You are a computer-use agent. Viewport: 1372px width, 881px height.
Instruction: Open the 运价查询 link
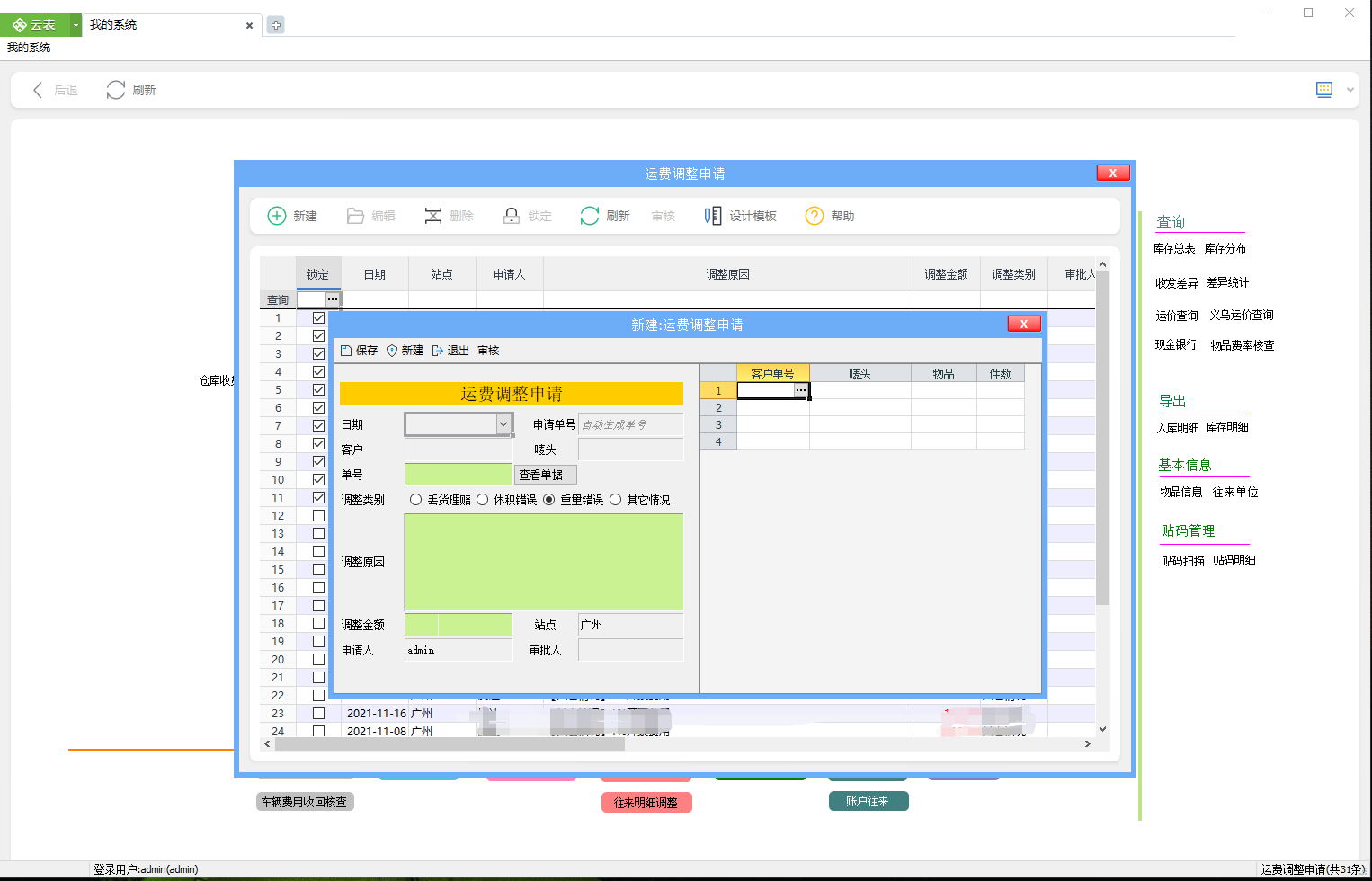tap(1177, 316)
